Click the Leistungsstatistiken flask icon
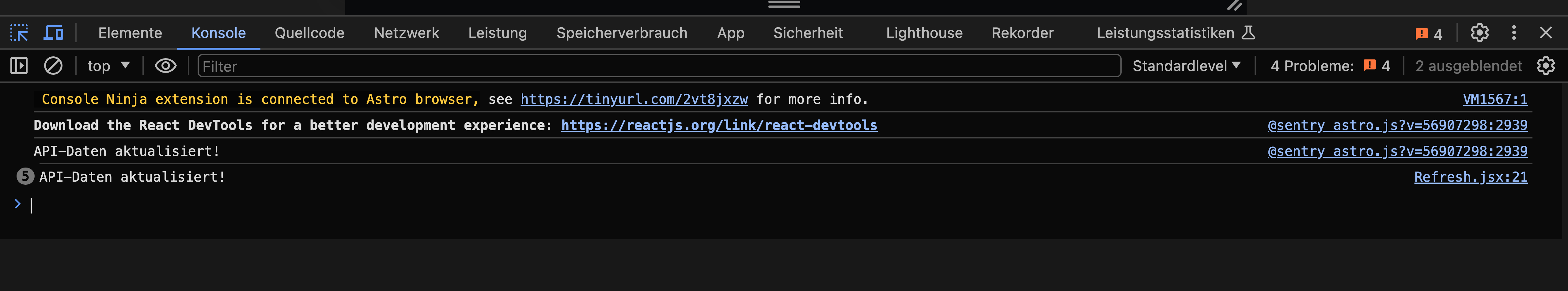Screen dimensions: 1568x291 click(1248, 33)
